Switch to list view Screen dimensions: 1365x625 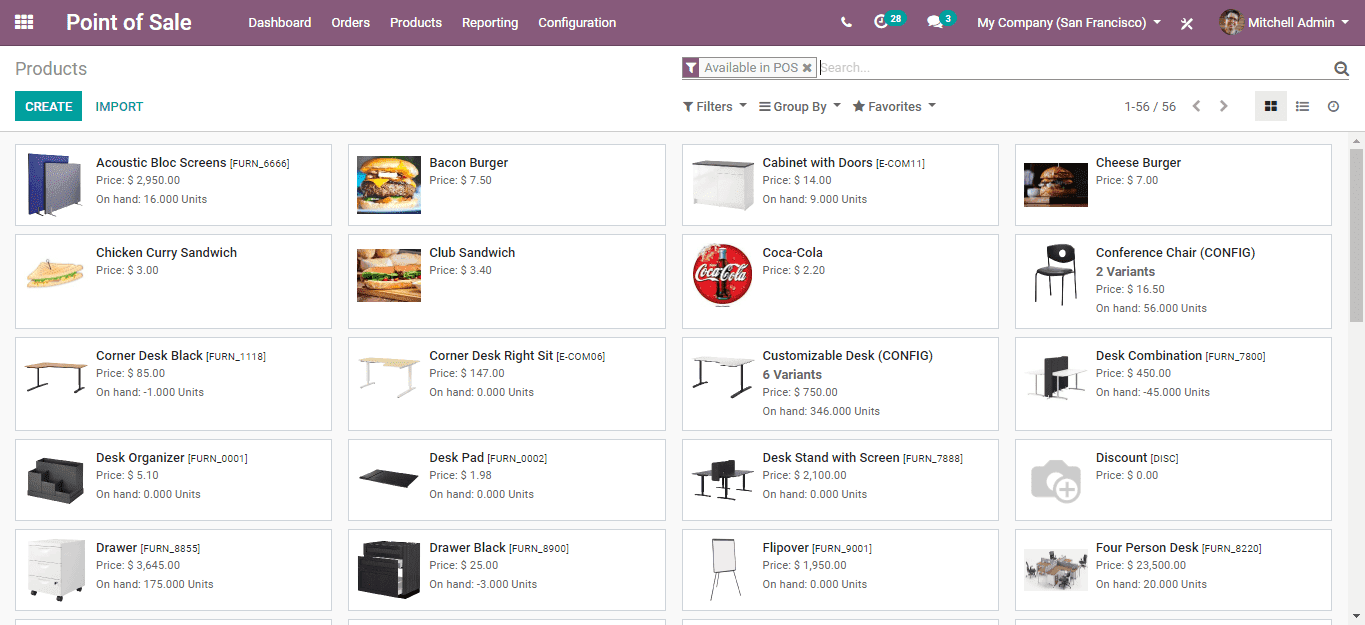click(1302, 106)
